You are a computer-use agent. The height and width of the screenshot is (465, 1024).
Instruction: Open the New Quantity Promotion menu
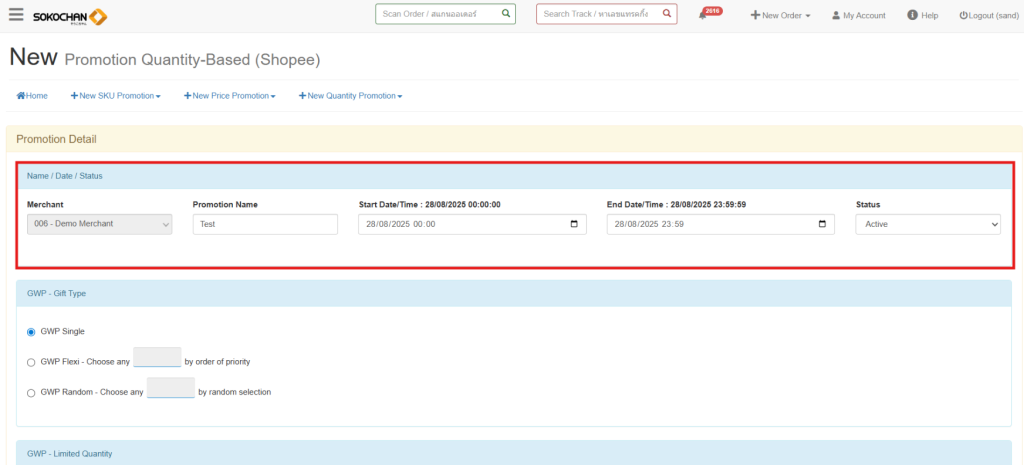click(350, 96)
